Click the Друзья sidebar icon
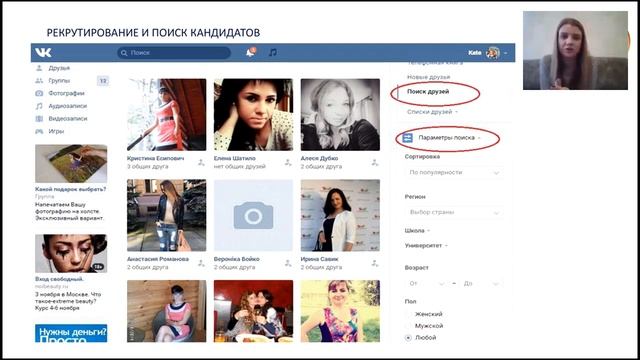This screenshot has width=640, height=360. 39,68
